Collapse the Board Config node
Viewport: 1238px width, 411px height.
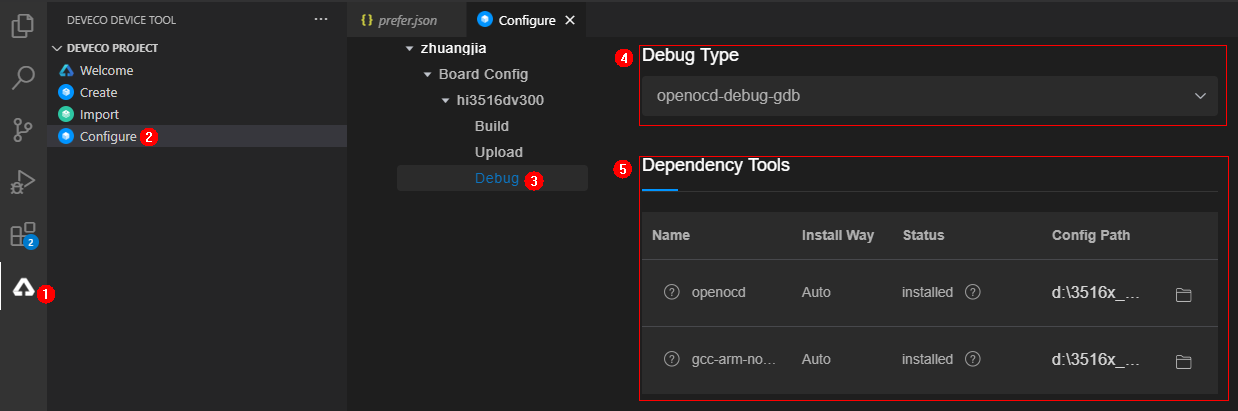(x=428, y=74)
